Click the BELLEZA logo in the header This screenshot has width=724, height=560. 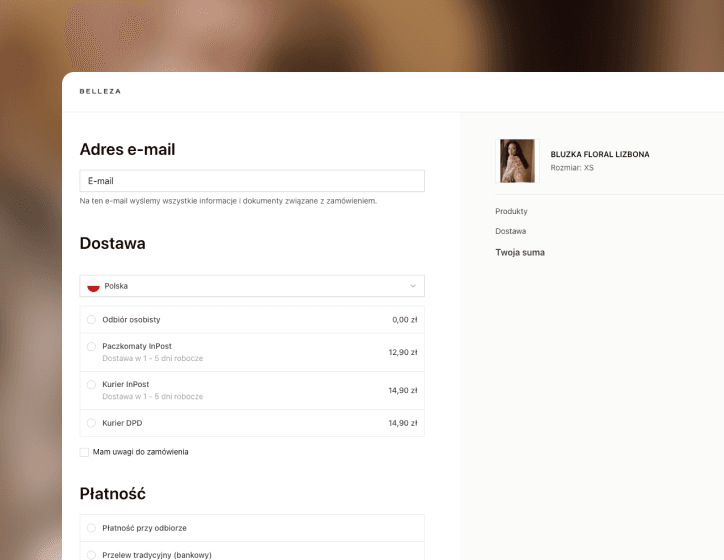[100, 91]
